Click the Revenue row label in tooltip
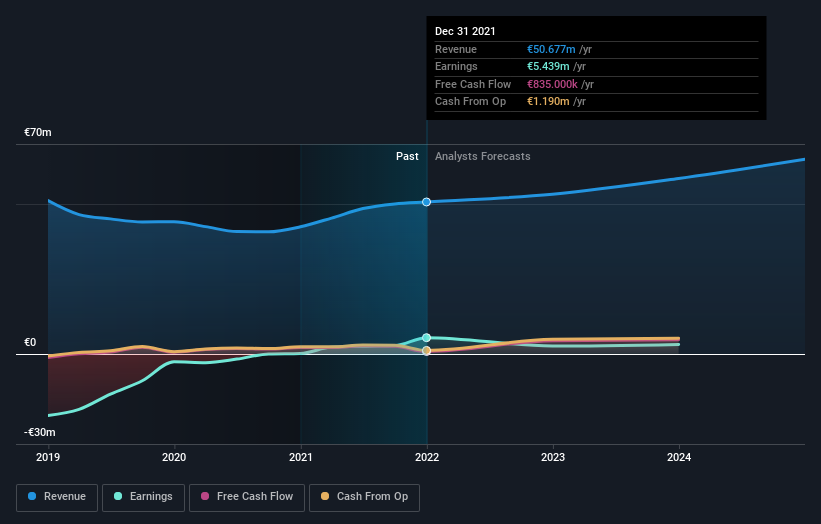Screen dimensions: 821x524 (456, 49)
